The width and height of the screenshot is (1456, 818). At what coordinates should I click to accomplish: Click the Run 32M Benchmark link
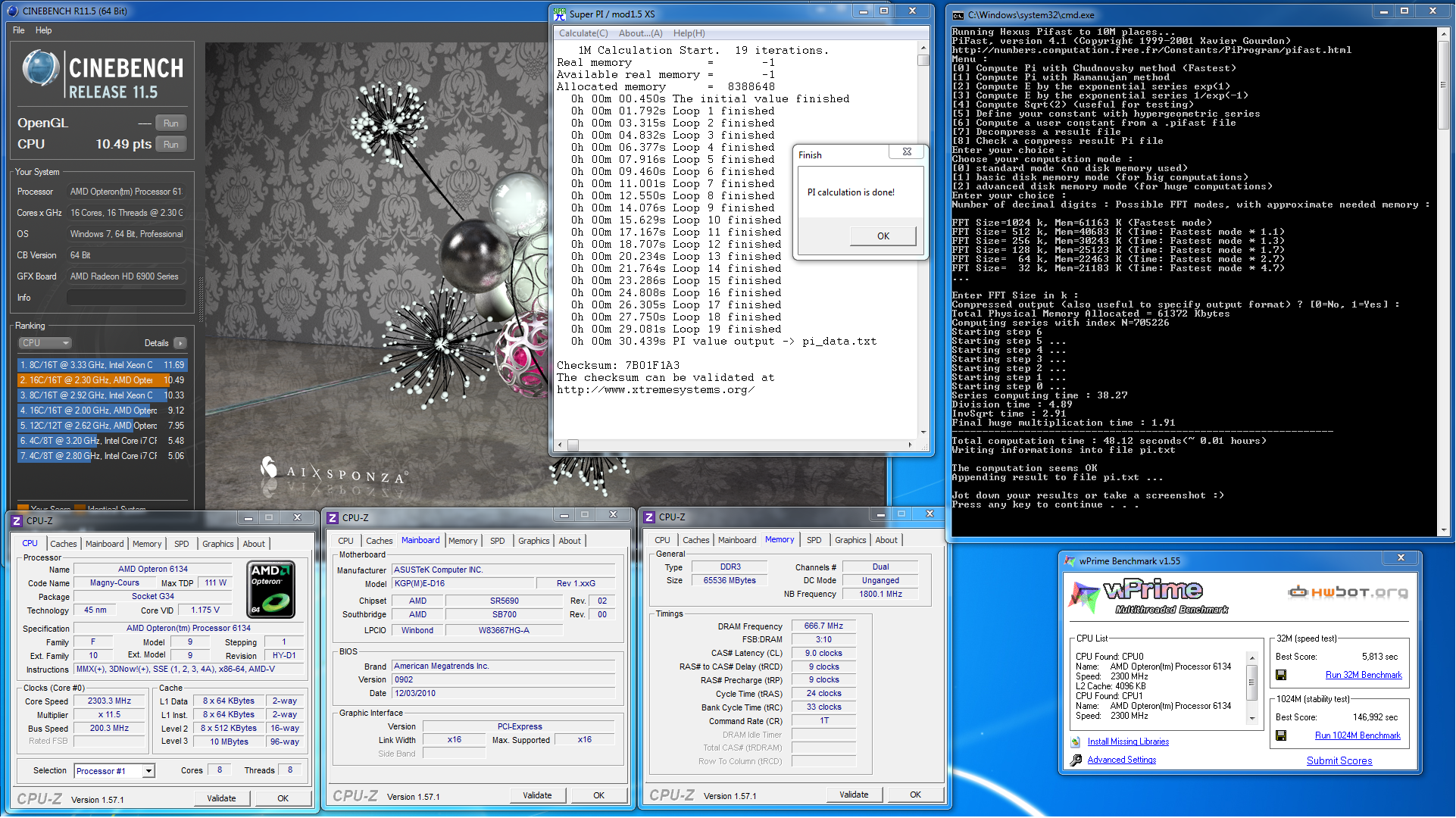[1364, 675]
